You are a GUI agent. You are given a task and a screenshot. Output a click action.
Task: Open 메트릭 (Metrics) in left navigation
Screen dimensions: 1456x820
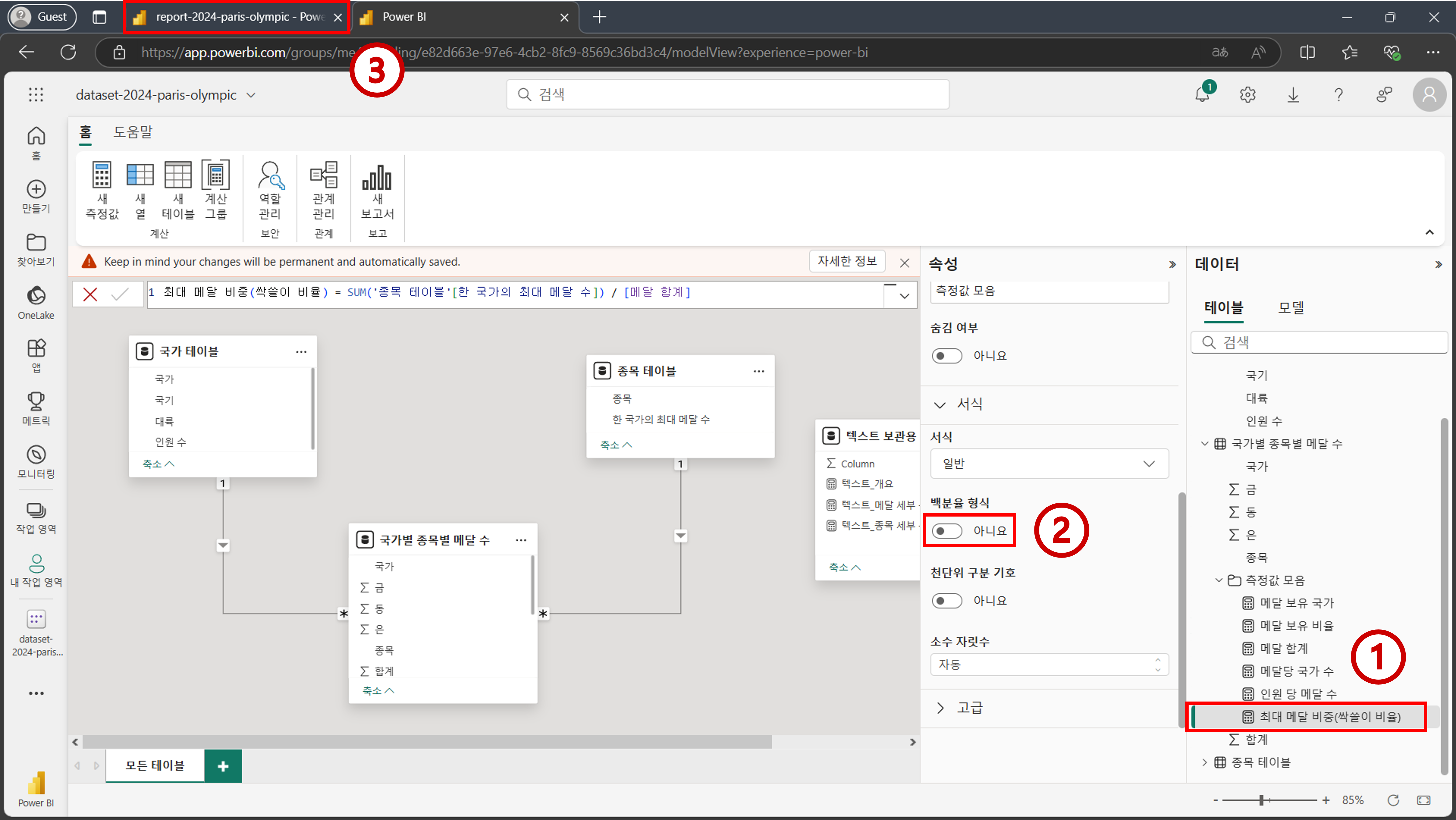tap(36, 409)
